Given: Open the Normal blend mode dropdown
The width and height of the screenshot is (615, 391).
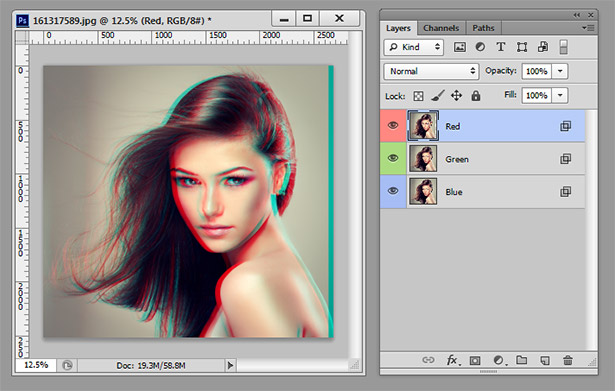Looking at the screenshot, I should (431, 71).
